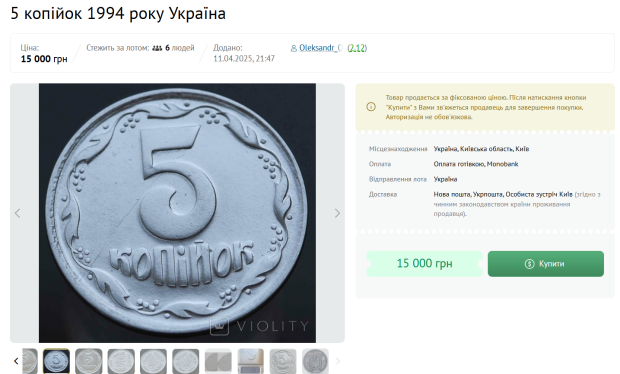Click the user icon beside Oleksandr_
Viewport: 620px width, 374px height.
coord(294,49)
